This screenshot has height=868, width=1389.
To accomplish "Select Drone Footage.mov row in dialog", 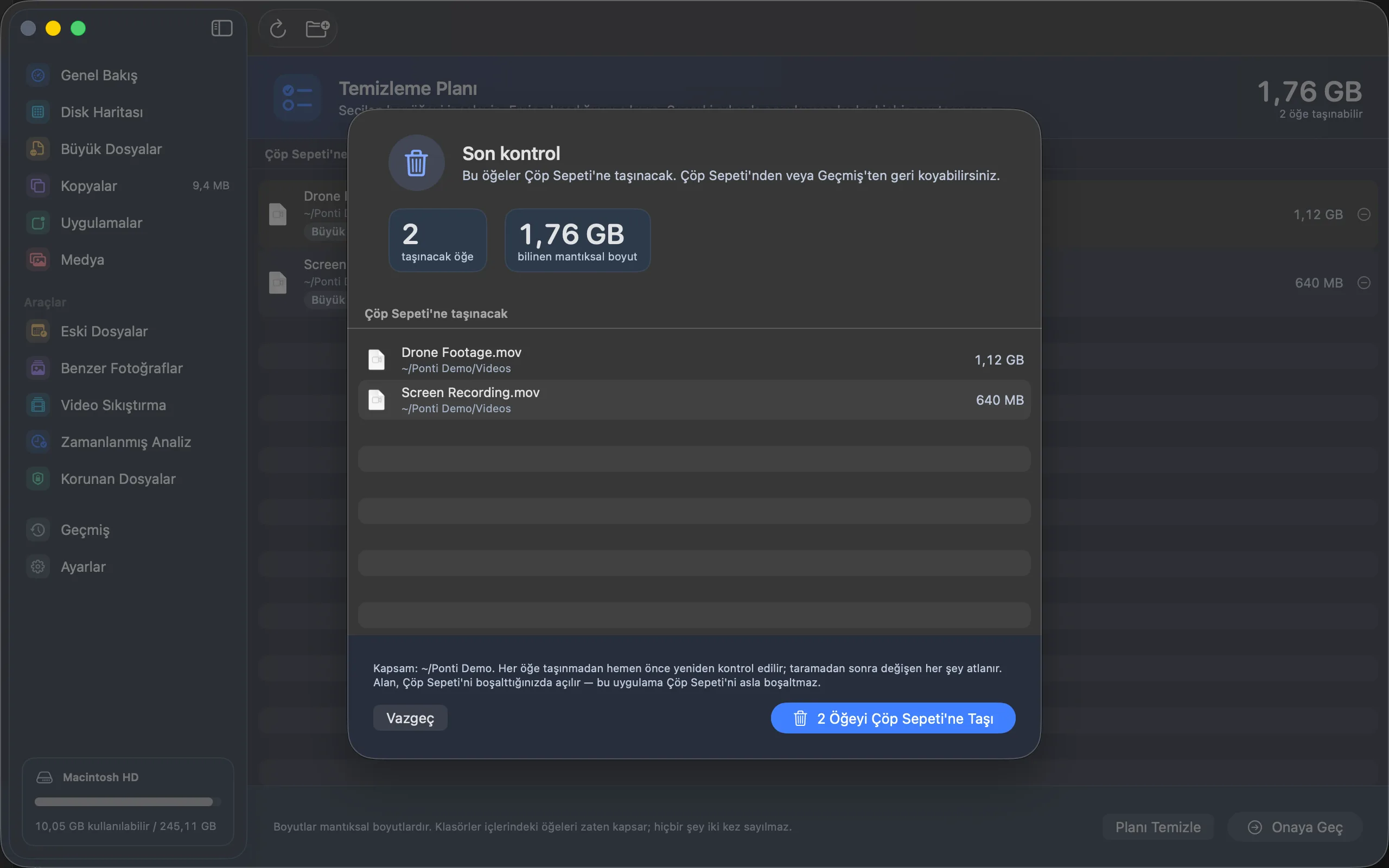I will (x=694, y=360).
